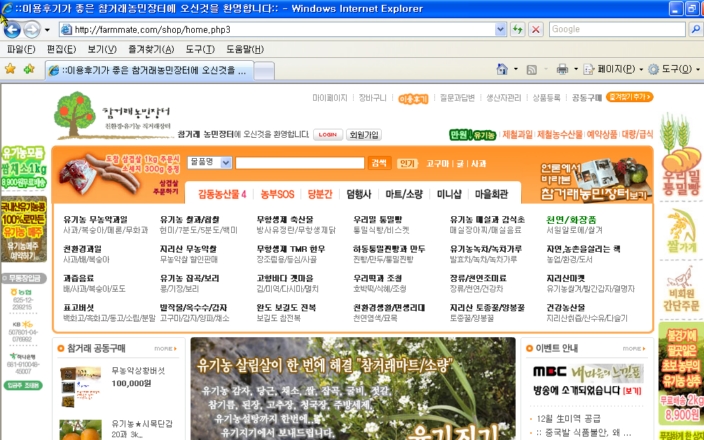
Task: Open the 도움말(H) menu
Action: (x=245, y=49)
